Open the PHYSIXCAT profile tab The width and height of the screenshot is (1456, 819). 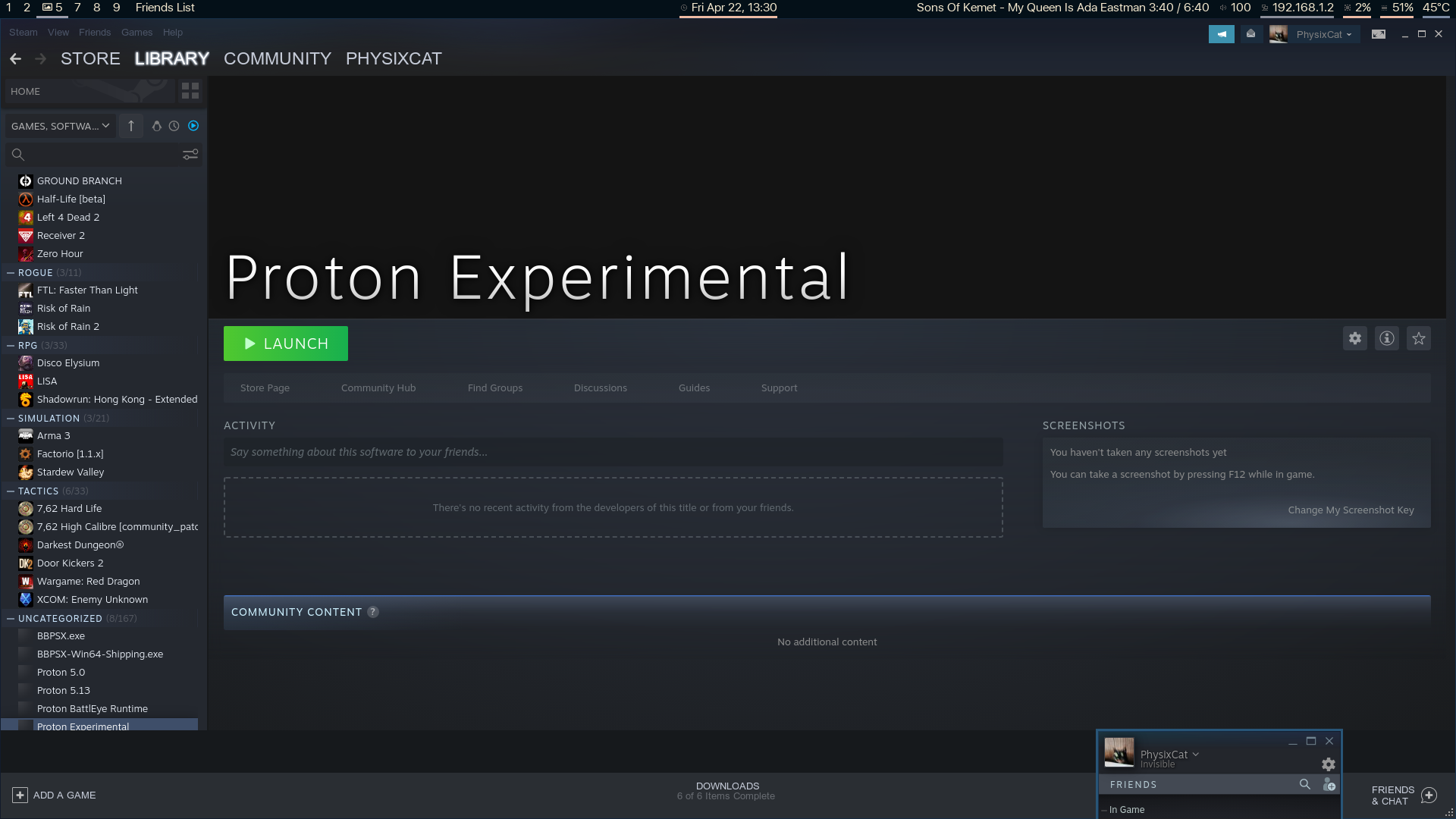[x=394, y=58]
